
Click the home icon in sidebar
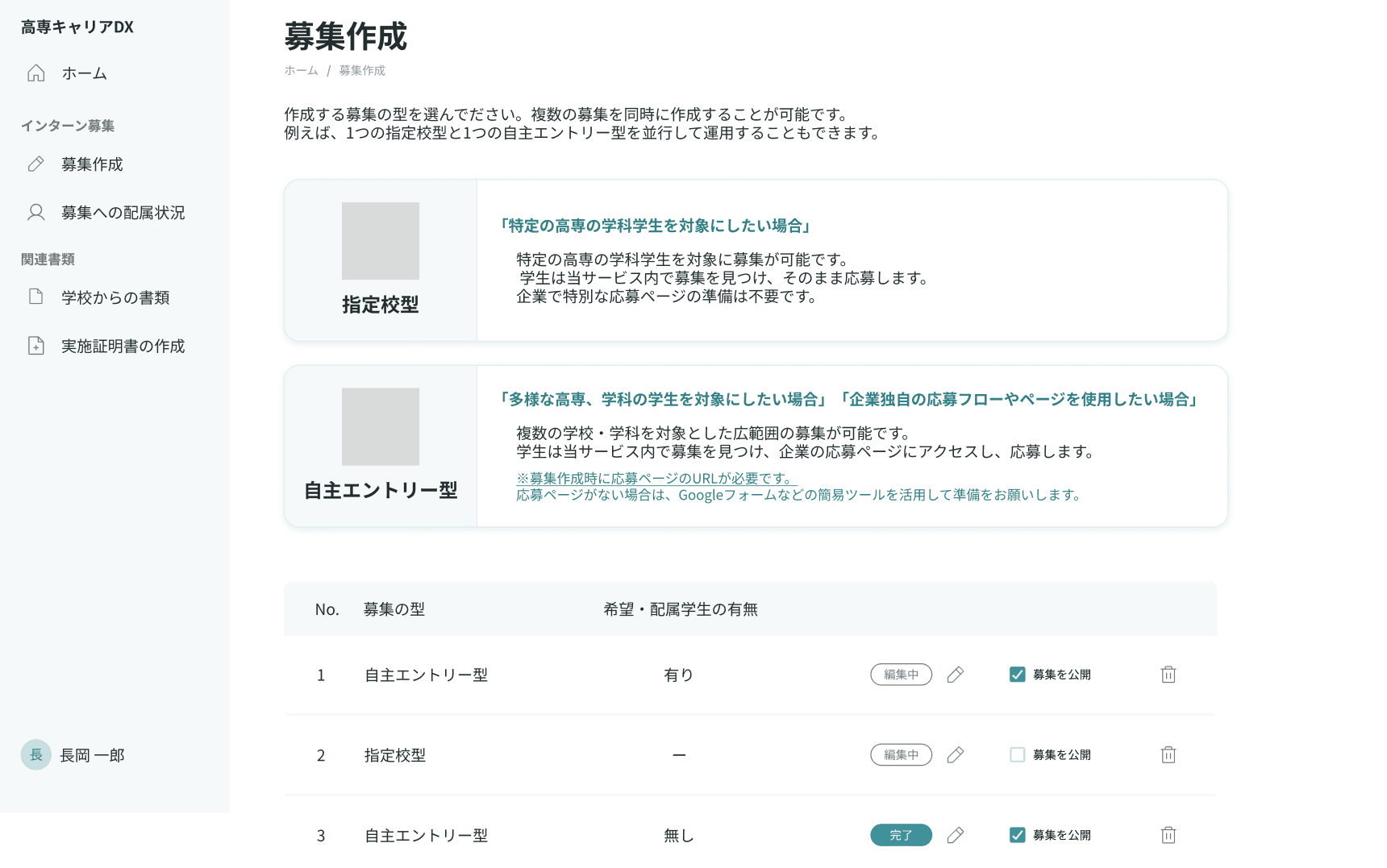[x=36, y=73]
